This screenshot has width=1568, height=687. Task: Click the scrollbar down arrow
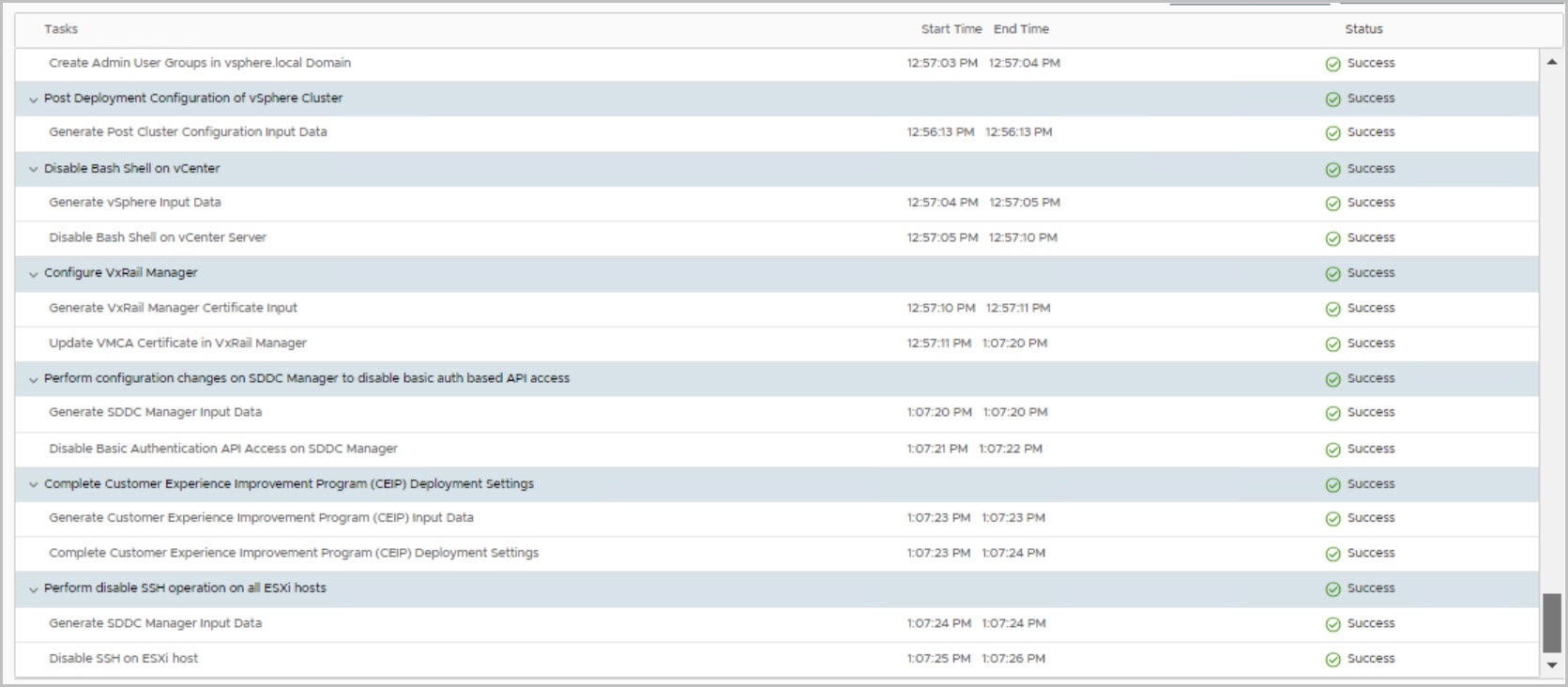click(x=1552, y=664)
